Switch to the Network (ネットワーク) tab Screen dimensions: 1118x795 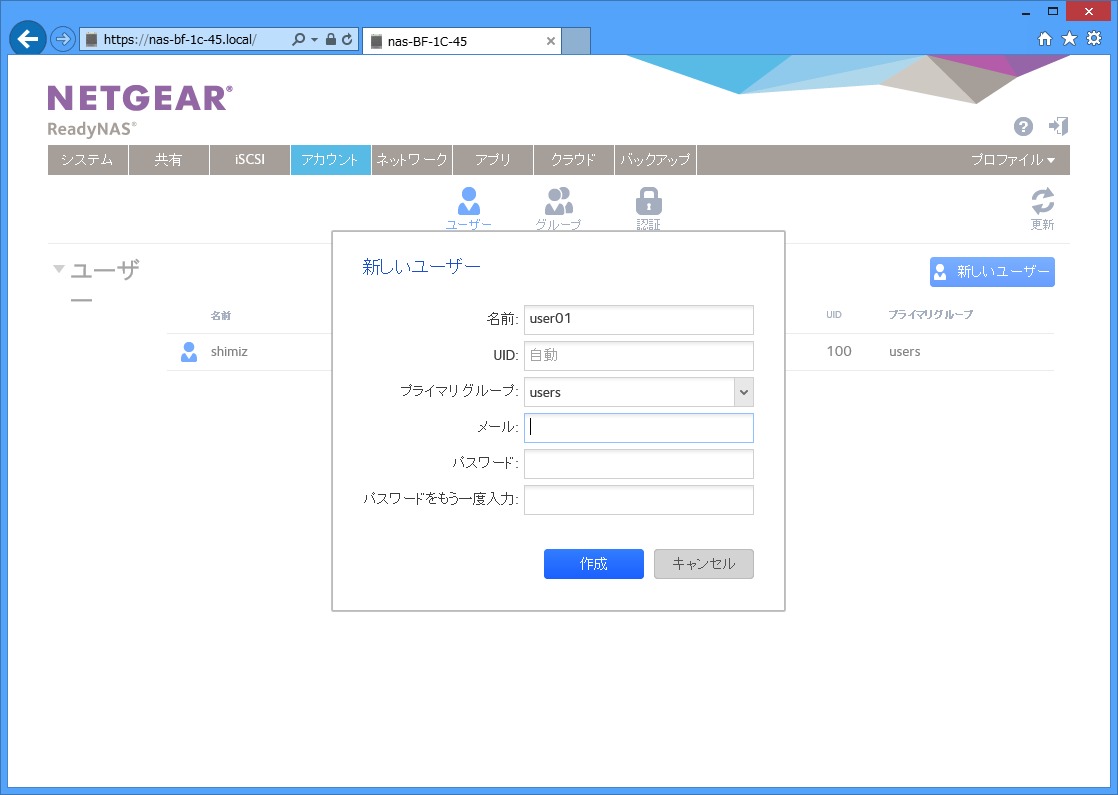click(412, 160)
